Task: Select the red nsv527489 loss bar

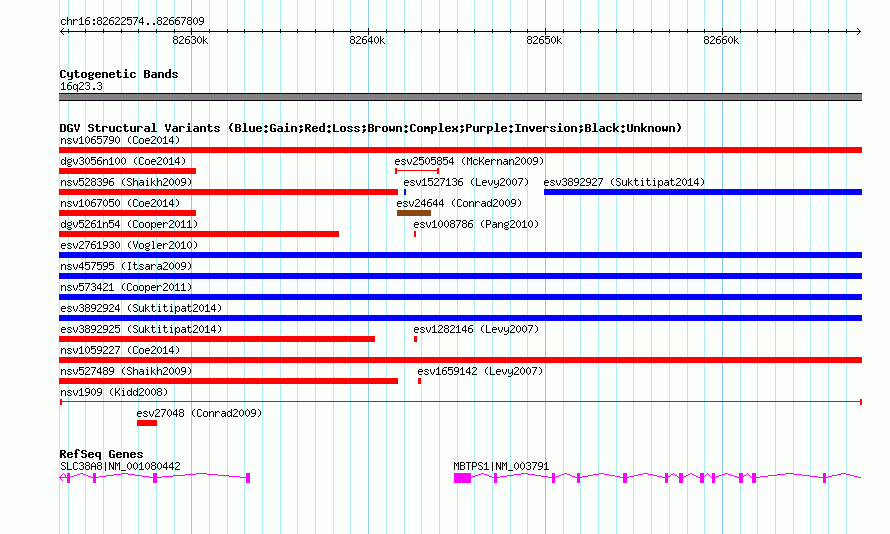Action: pos(228,381)
